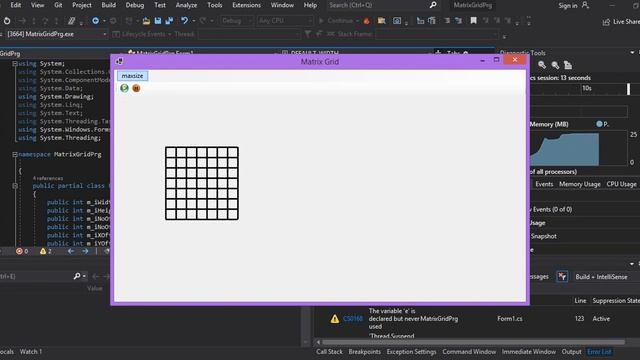Viewport: 640px width, 360px height.
Task: Collapse the using directives block in editor
Action: (15, 64)
